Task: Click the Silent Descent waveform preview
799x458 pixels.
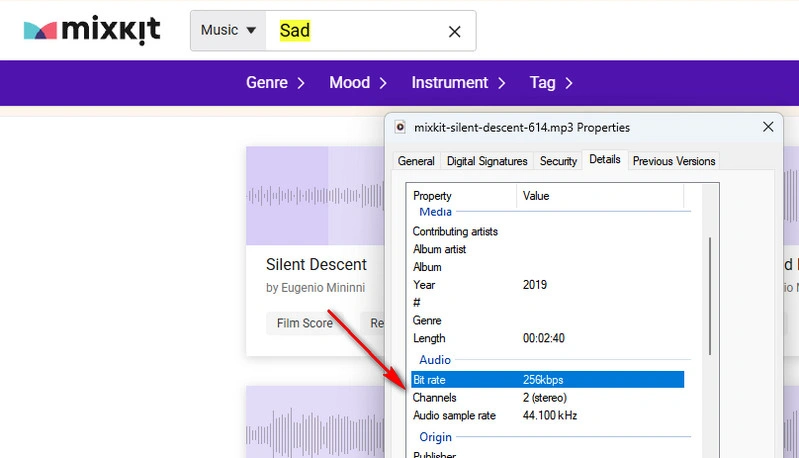Action: click(315, 196)
